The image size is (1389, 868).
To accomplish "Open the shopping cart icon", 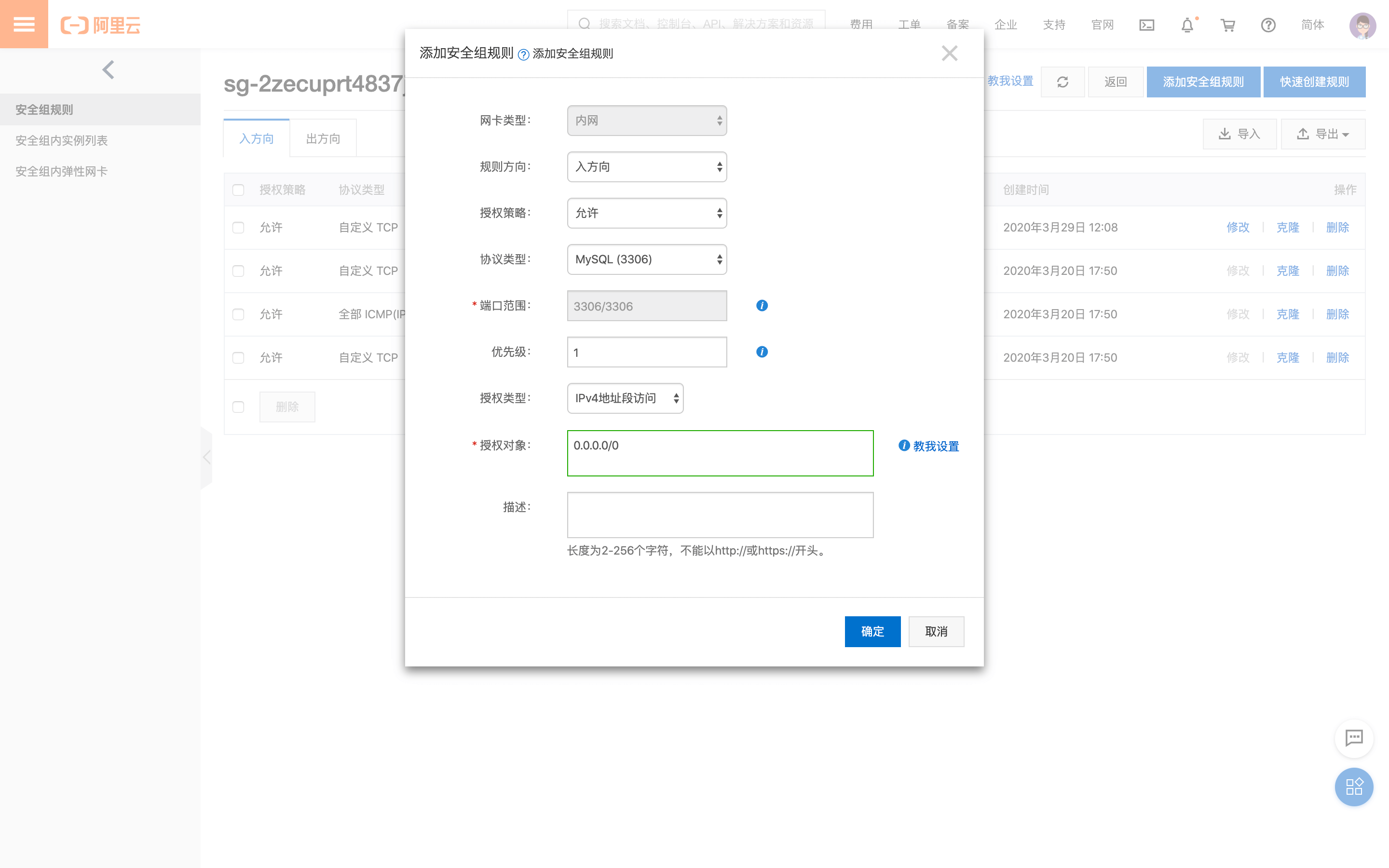I will point(1228,25).
